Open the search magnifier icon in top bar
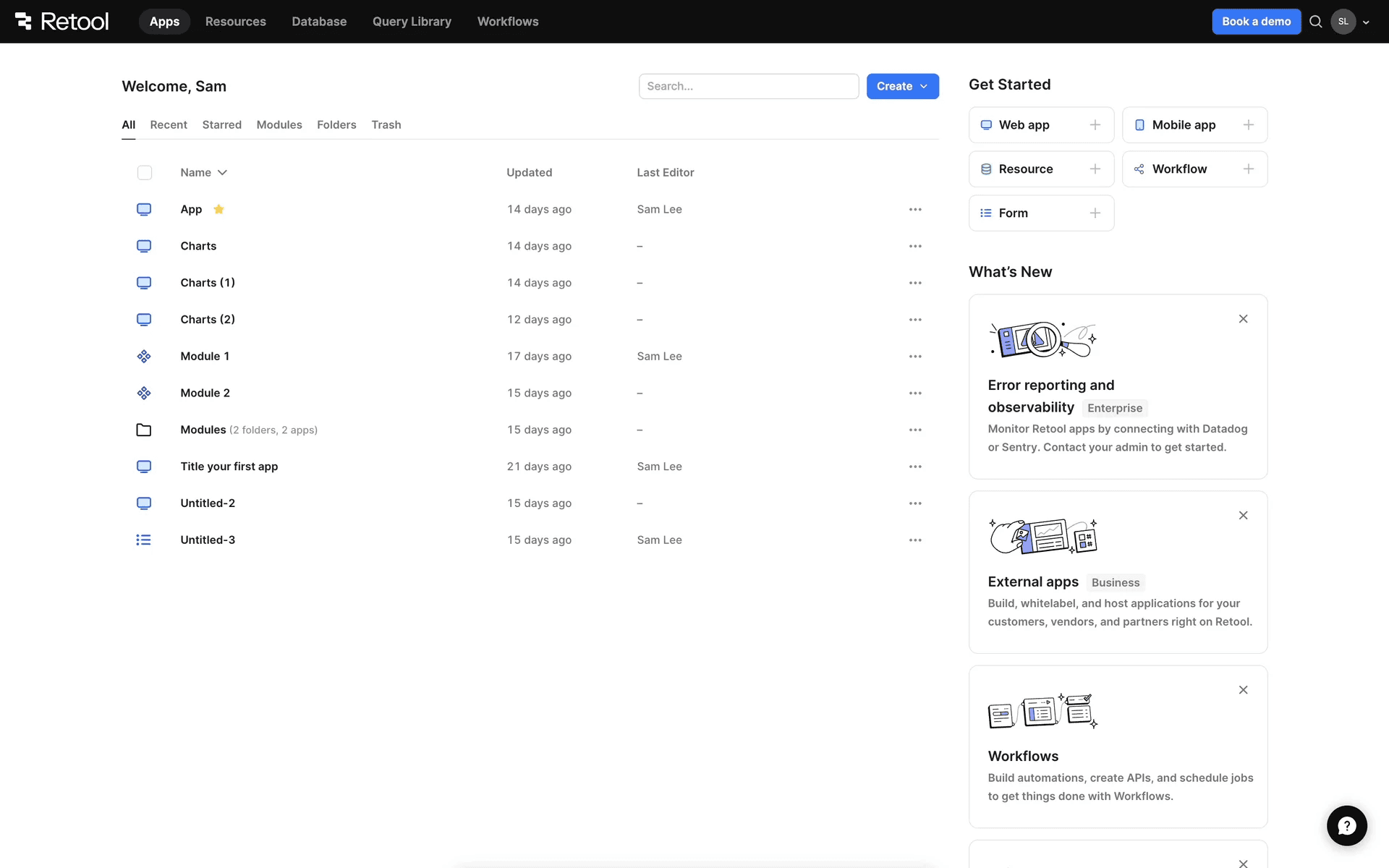 coord(1316,22)
